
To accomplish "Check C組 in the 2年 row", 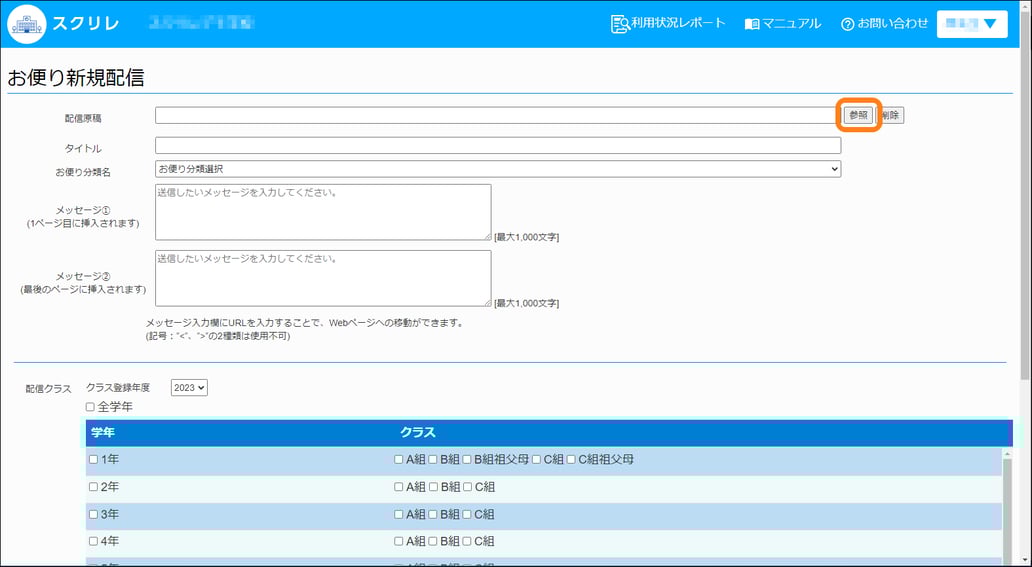I will click(468, 488).
